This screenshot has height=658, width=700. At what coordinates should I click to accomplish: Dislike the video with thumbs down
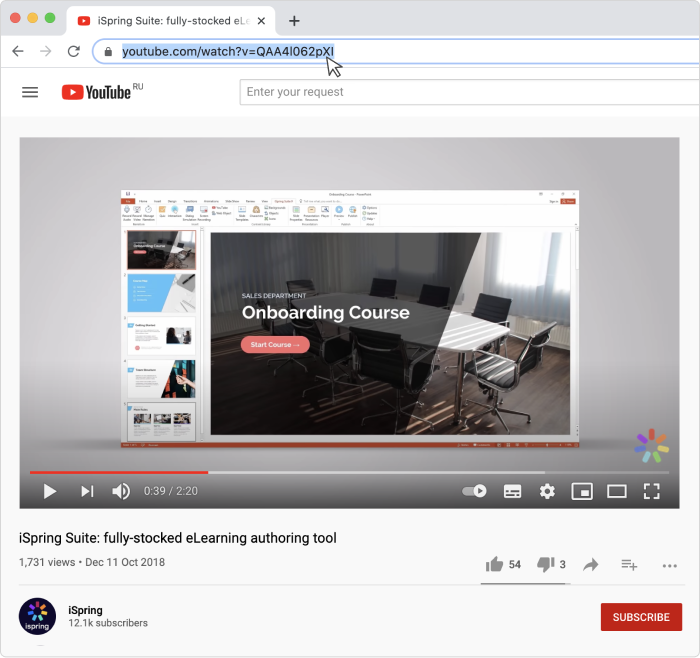click(x=546, y=565)
